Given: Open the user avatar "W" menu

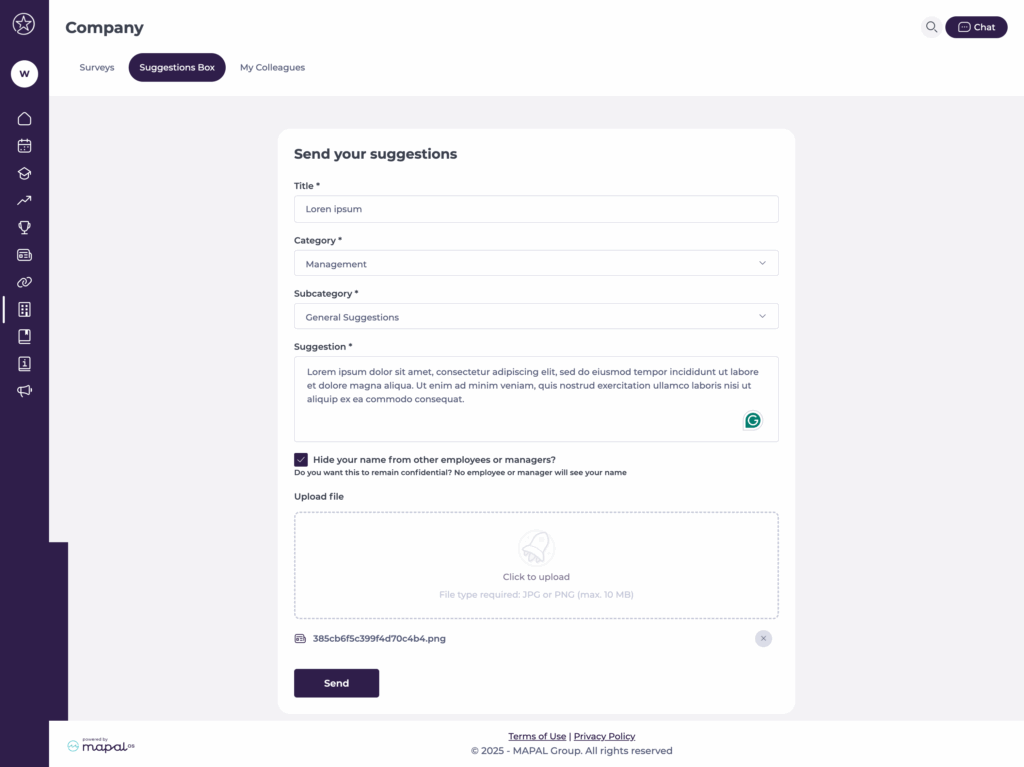Looking at the screenshot, I should click(x=24, y=73).
